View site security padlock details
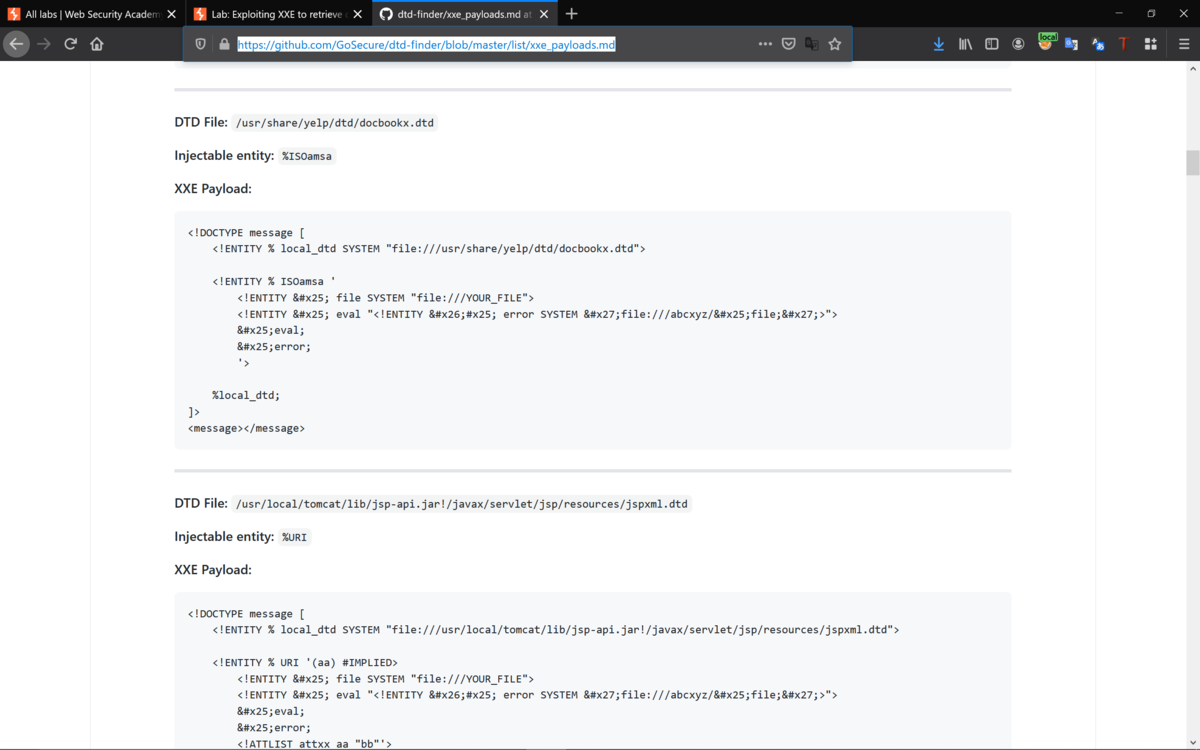Image resolution: width=1200 pixels, height=750 pixels. [x=224, y=44]
